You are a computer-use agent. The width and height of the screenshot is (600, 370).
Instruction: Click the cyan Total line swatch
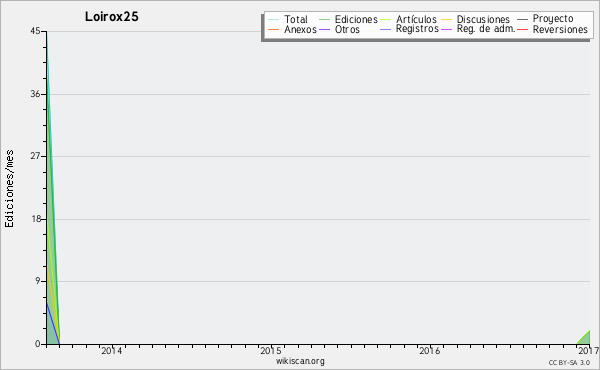(x=274, y=19)
